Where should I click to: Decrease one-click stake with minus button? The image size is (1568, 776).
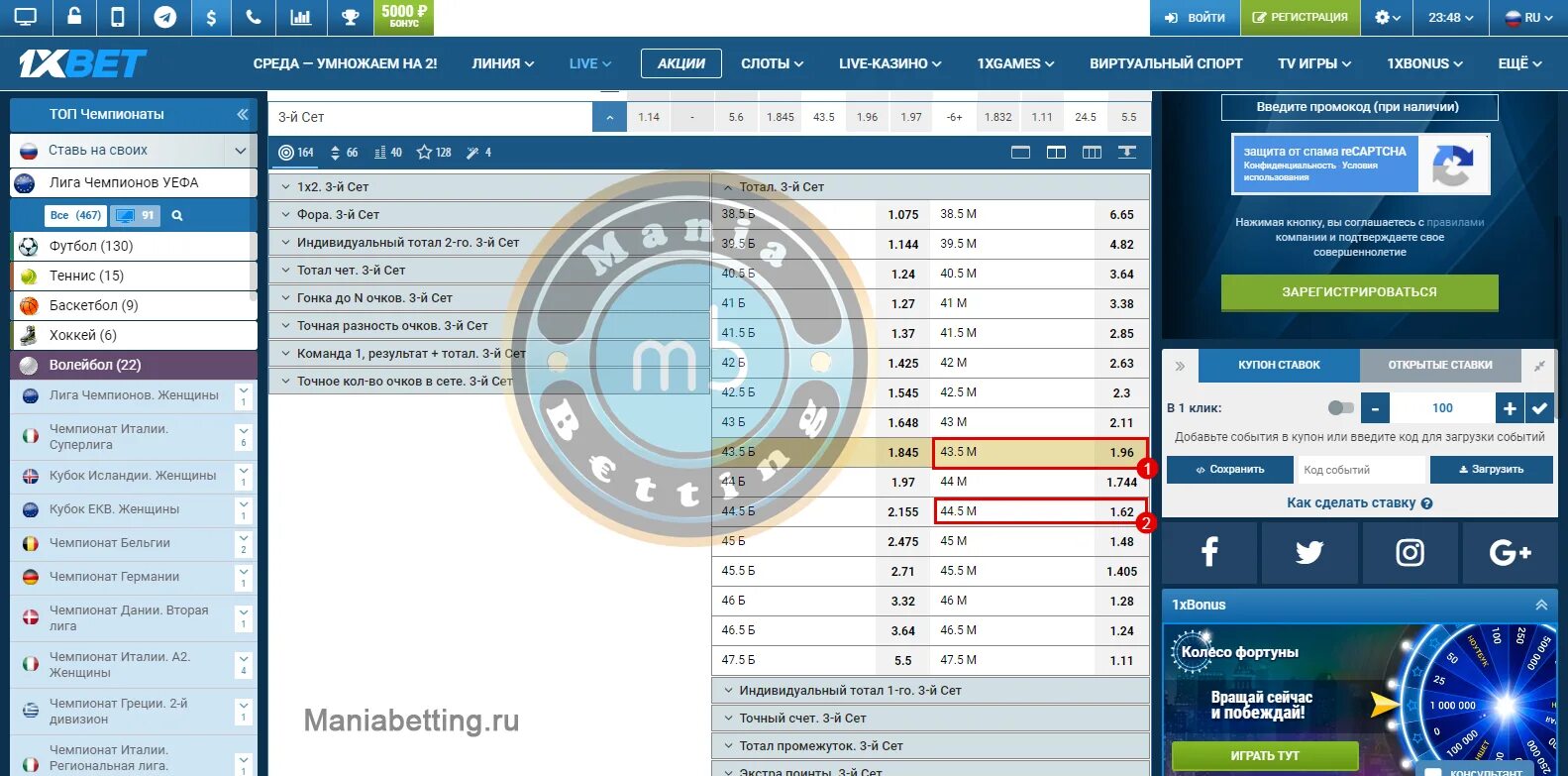pos(1375,407)
